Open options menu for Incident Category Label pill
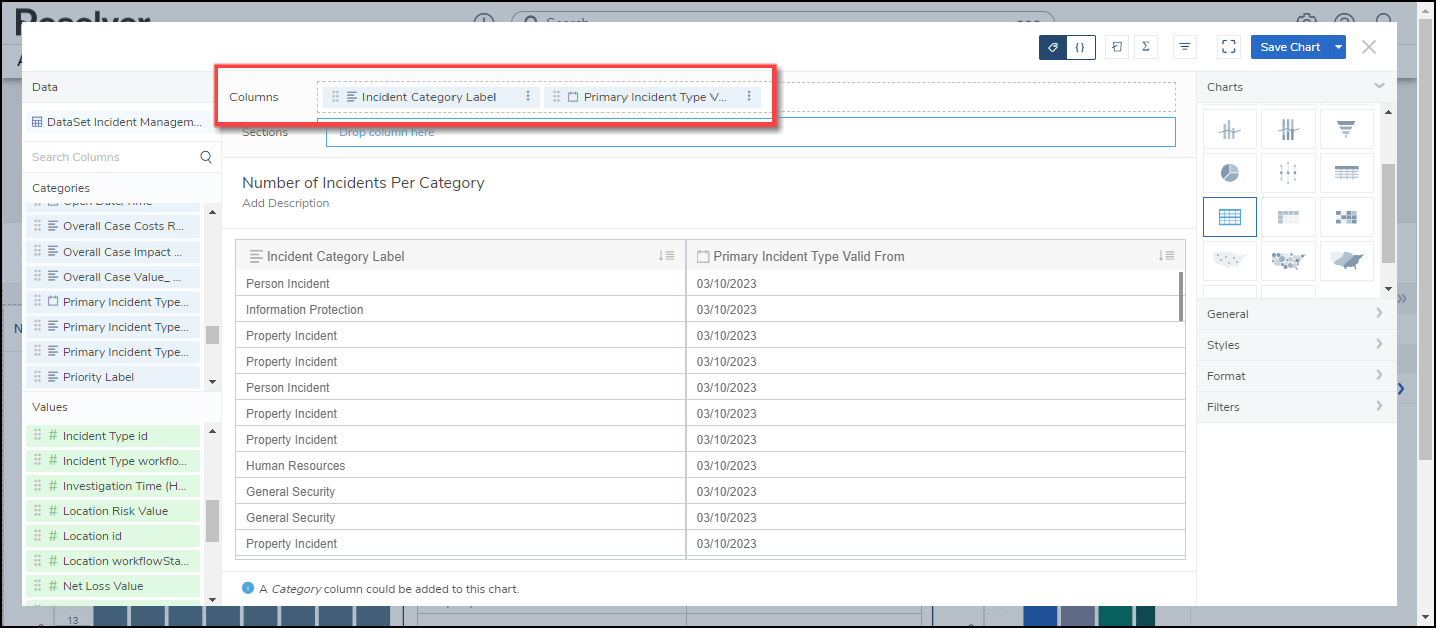The image size is (1436, 628). 527,97
